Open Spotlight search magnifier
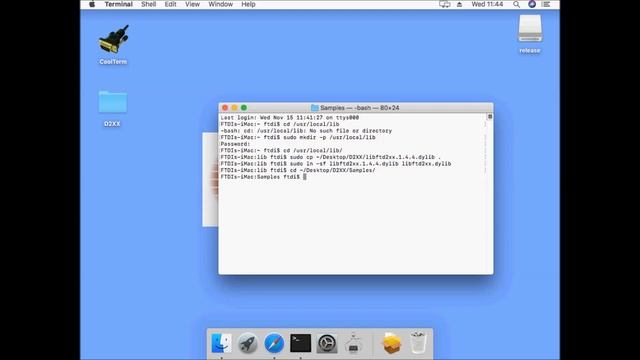The height and width of the screenshot is (360, 640). 516,4
